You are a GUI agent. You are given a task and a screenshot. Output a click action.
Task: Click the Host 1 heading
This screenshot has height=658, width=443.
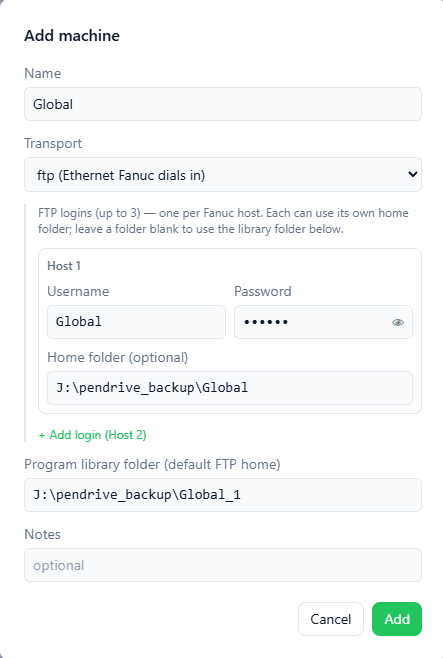coord(64,266)
